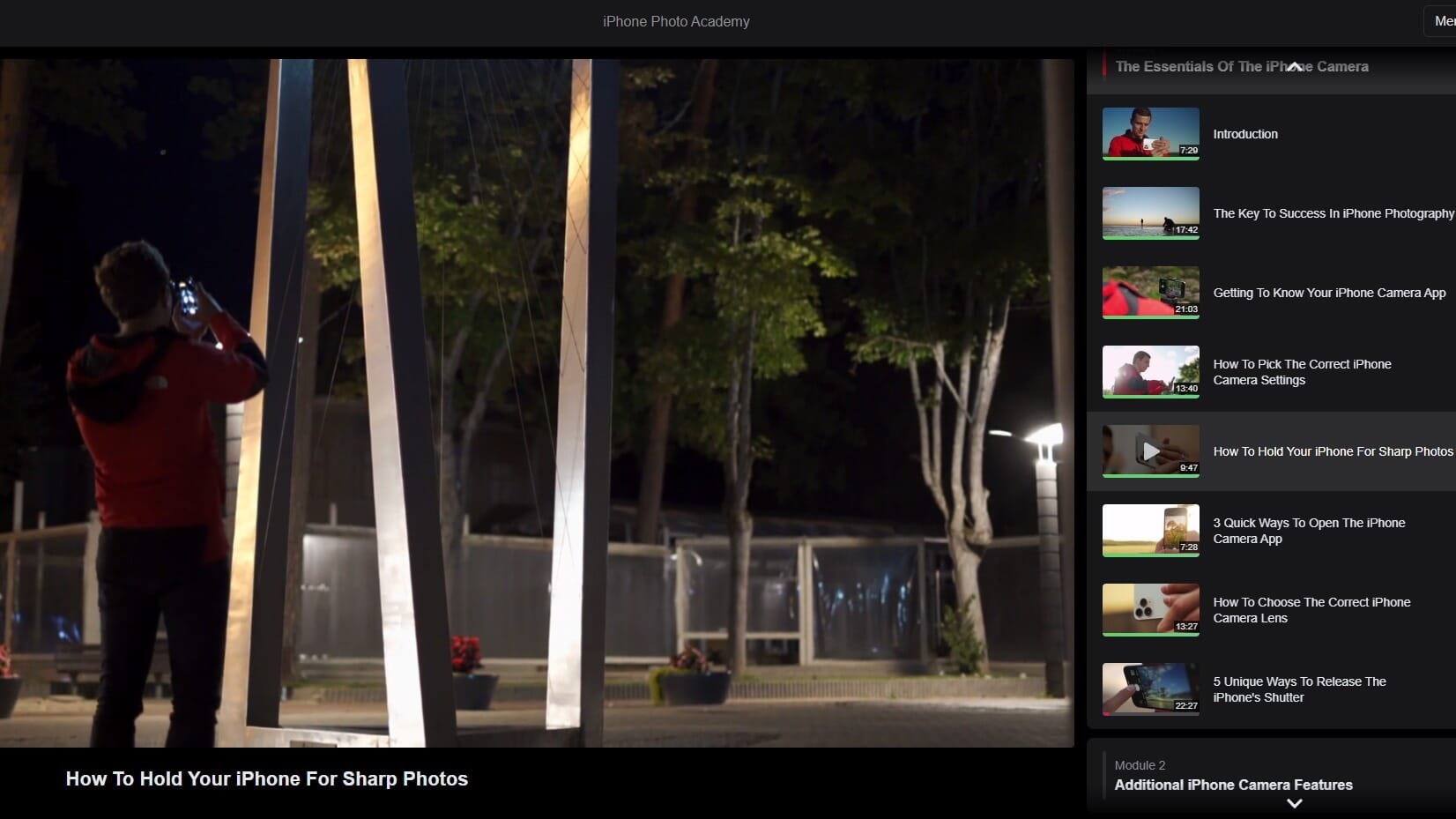Image resolution: width=1456 pixels, height=819 pixels.
Task: Click the sunset thumbnail for the Key To Success lesson
Action: (1150, 213)
